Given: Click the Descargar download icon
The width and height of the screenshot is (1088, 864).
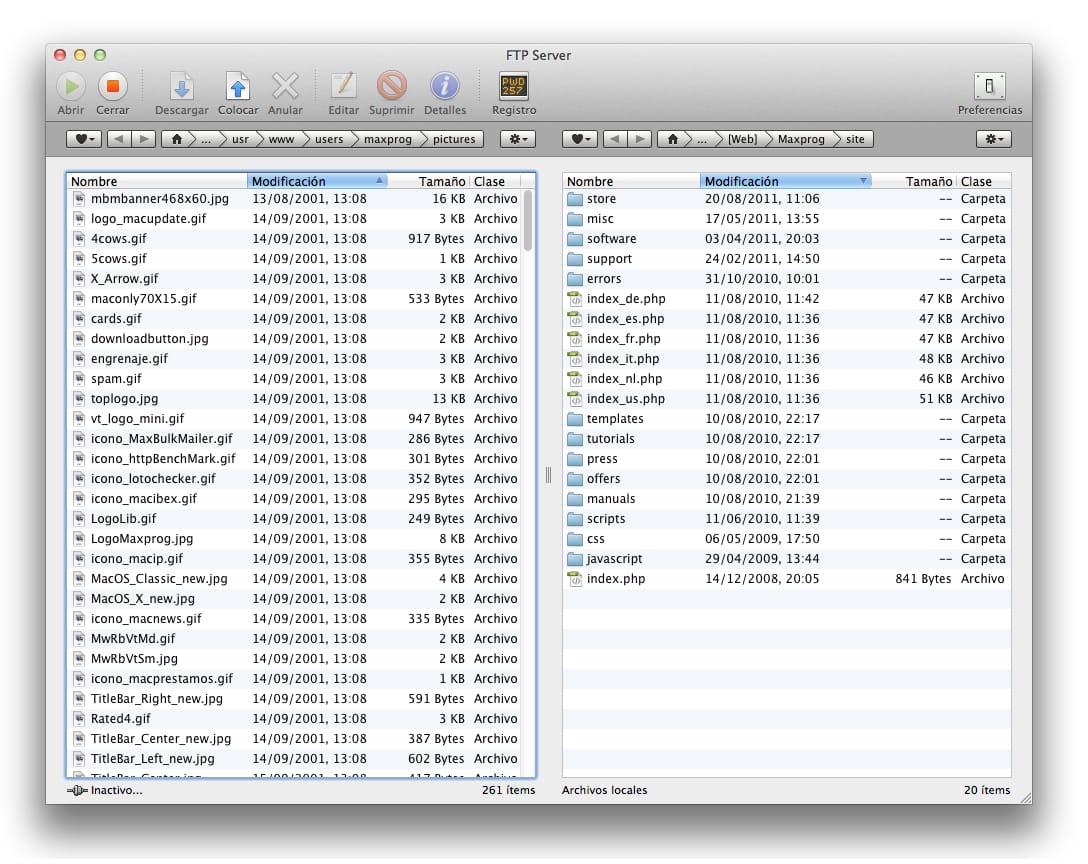Looking at the screenshot, I should click(181, 86).
